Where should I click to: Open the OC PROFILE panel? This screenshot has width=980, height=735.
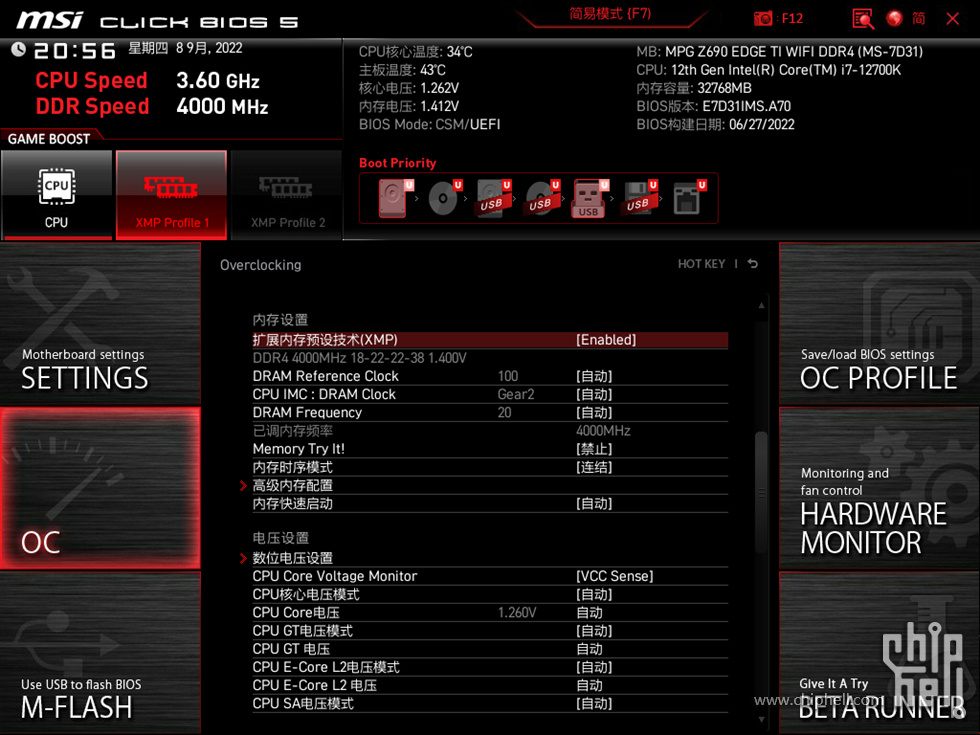click(x=879, y=324)
